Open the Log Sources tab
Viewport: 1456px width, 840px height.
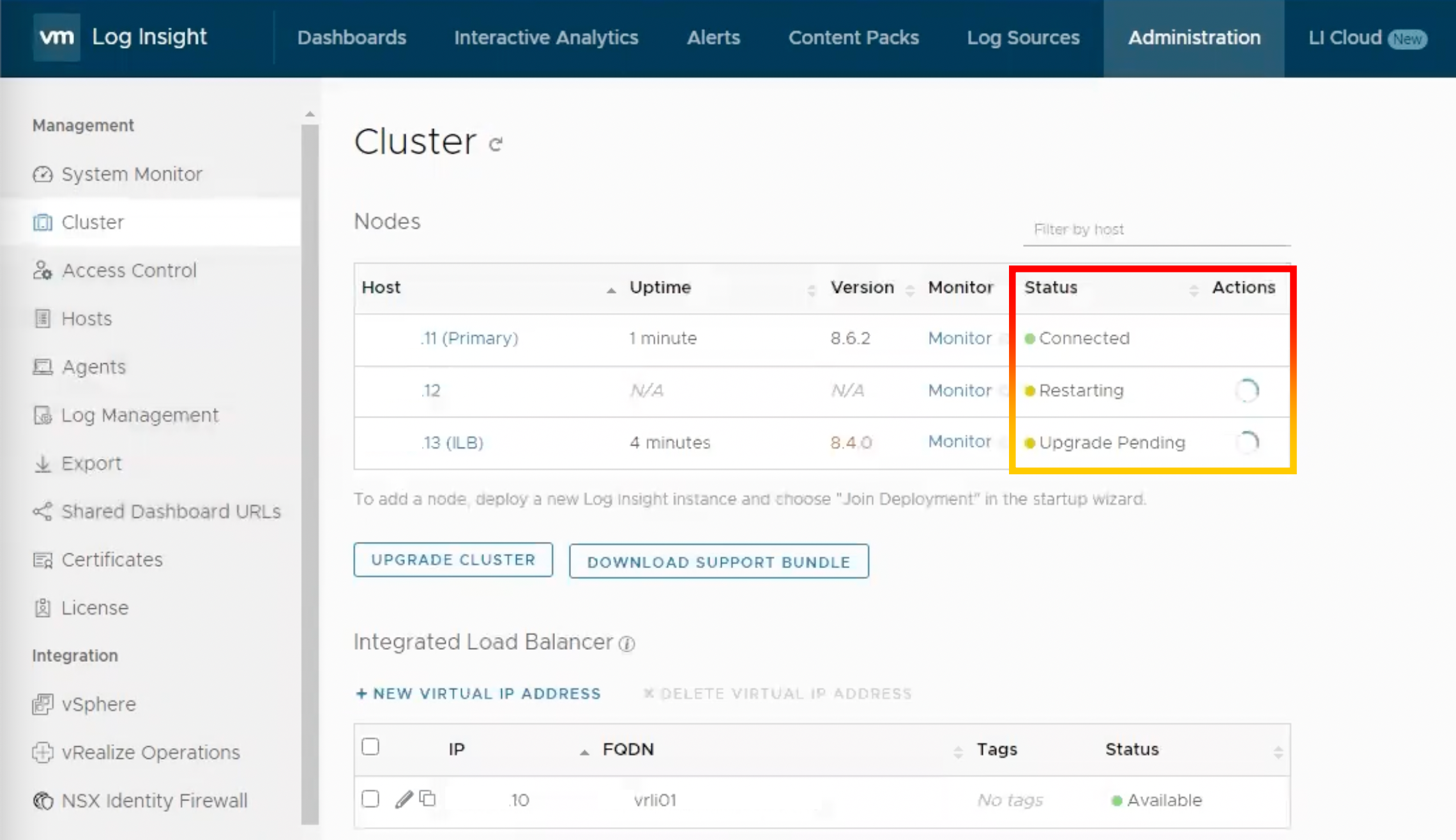pyautogui.click(x=1023, y=38)
